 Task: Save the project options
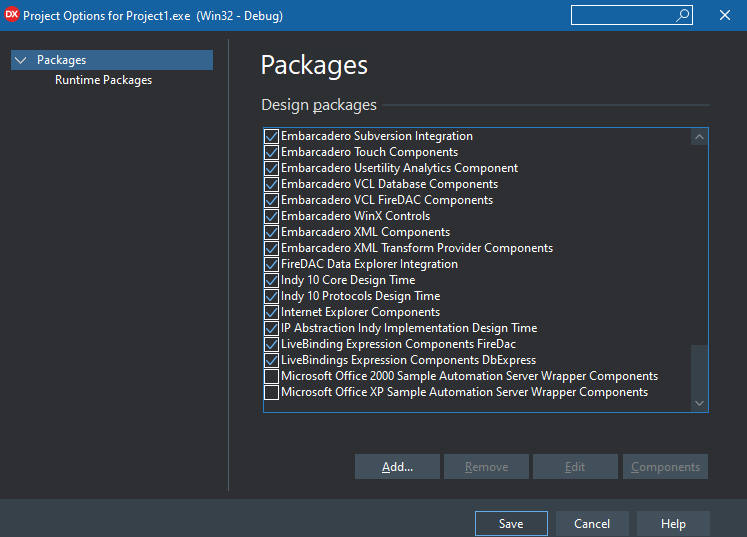click(x=511, y=524)
